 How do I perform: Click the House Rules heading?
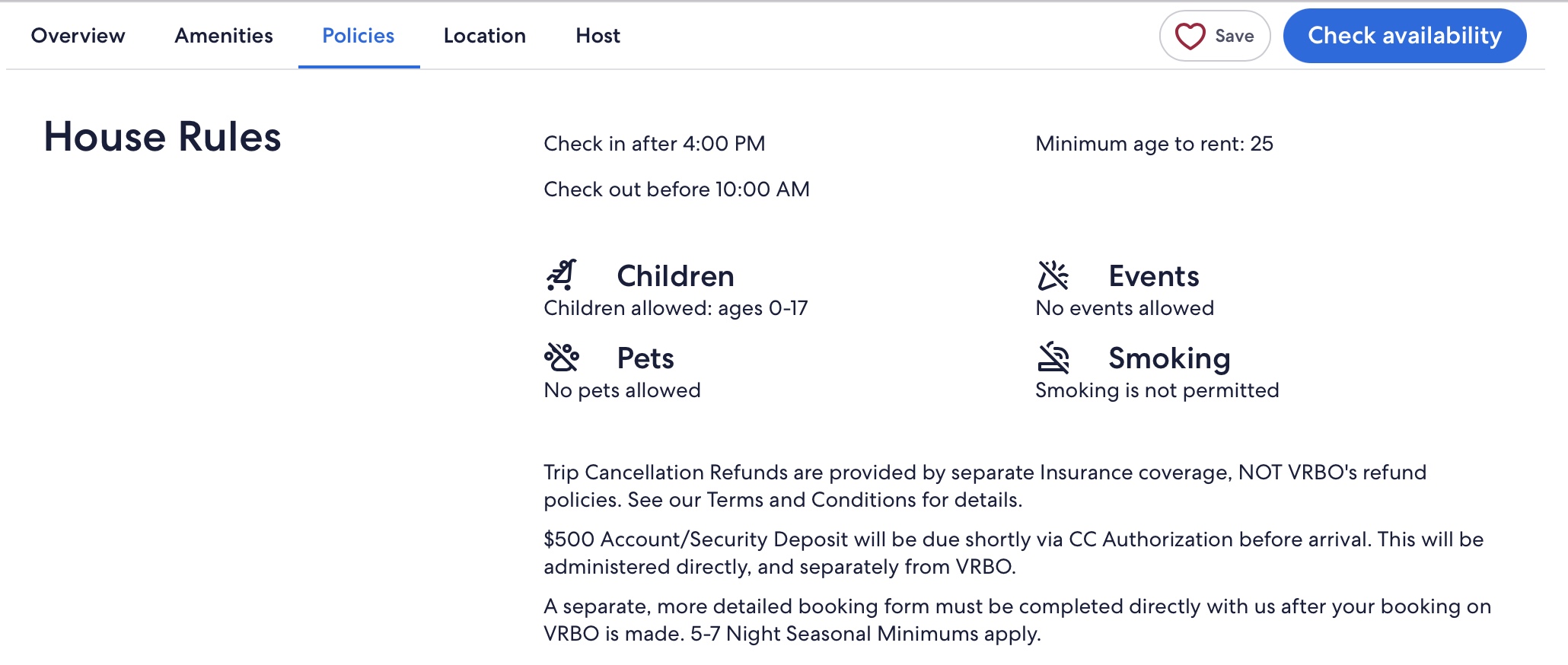coord(162,137)
